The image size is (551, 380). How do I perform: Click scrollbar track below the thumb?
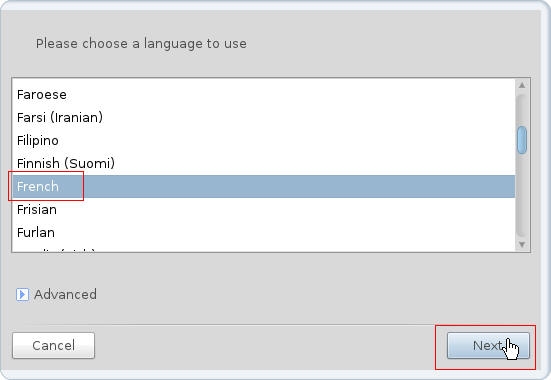(x=522, y=195)
